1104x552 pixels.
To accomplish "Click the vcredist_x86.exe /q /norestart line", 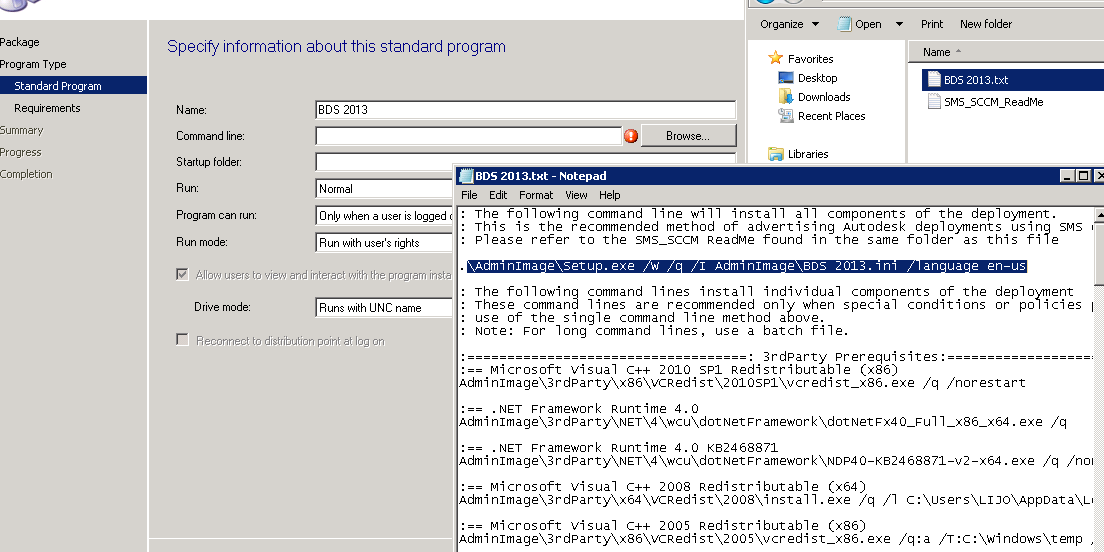I will click(742, 383).
